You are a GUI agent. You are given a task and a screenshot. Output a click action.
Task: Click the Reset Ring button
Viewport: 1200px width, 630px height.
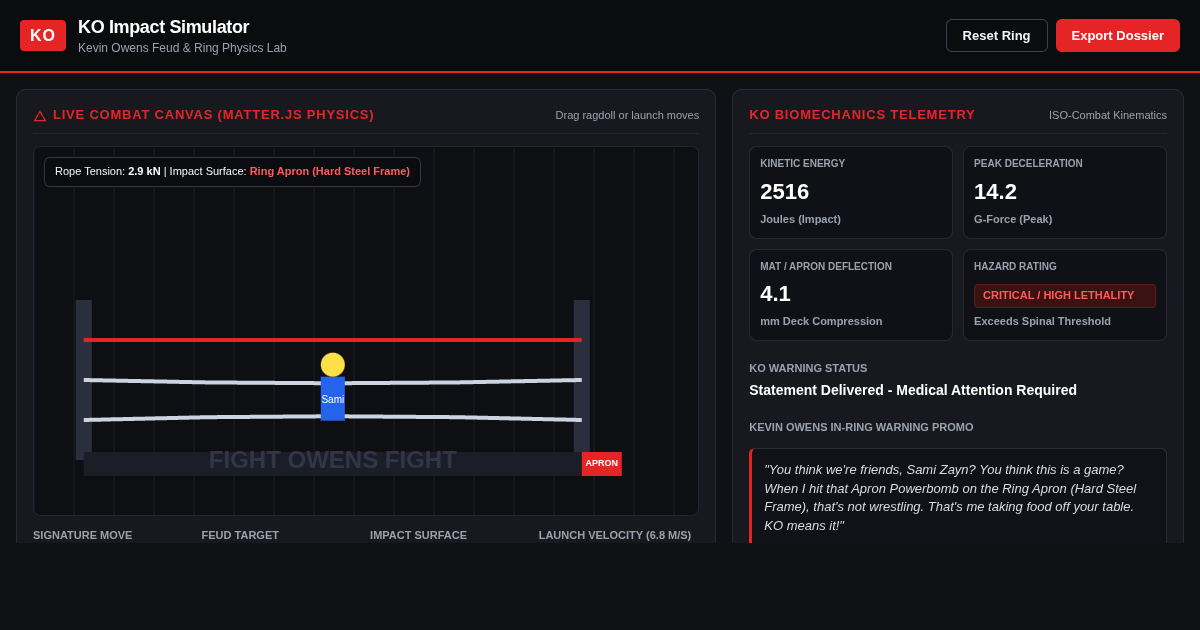click(996, 36)
